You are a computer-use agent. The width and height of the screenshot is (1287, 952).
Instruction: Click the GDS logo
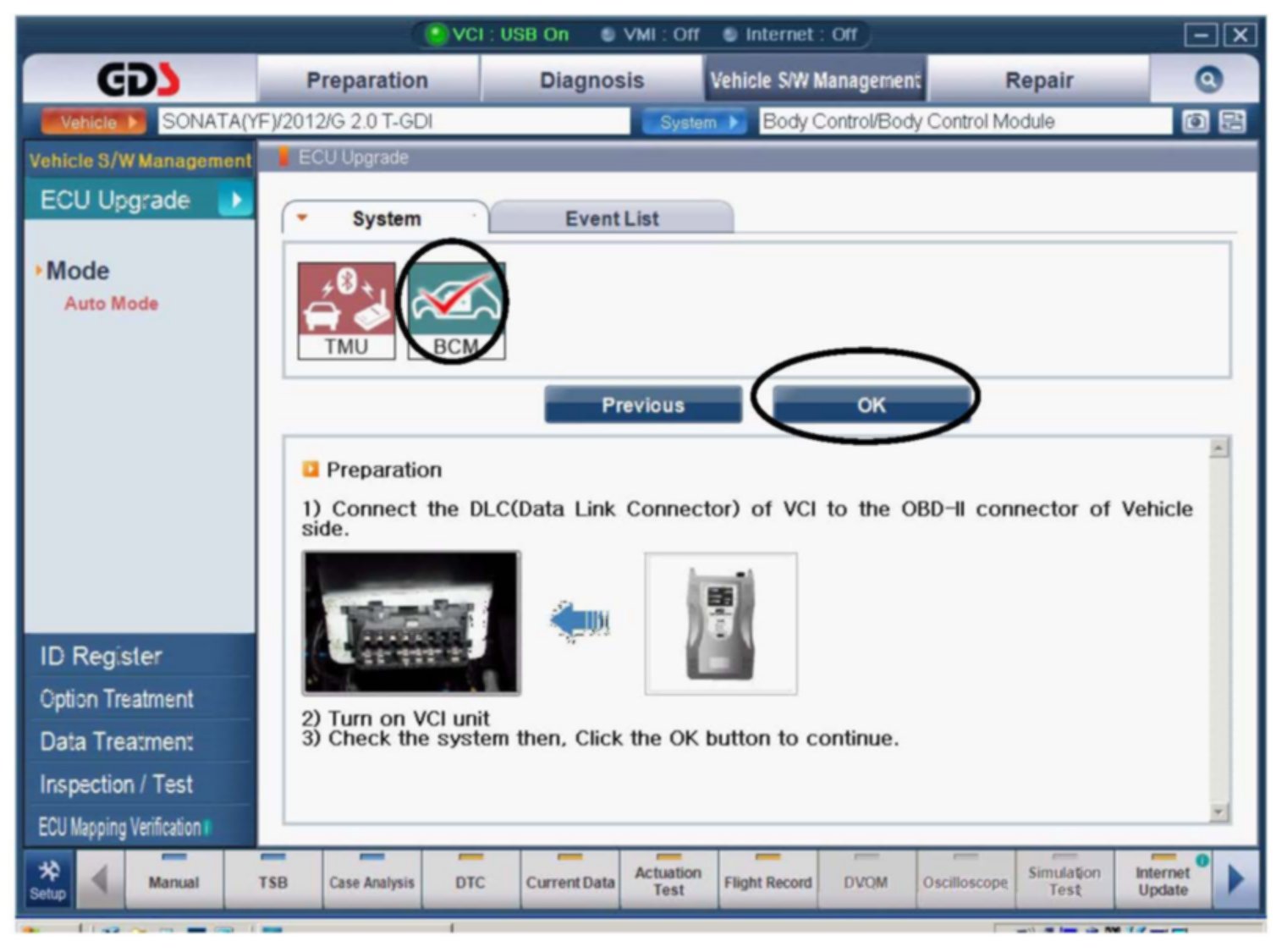[x=139, y=80]
